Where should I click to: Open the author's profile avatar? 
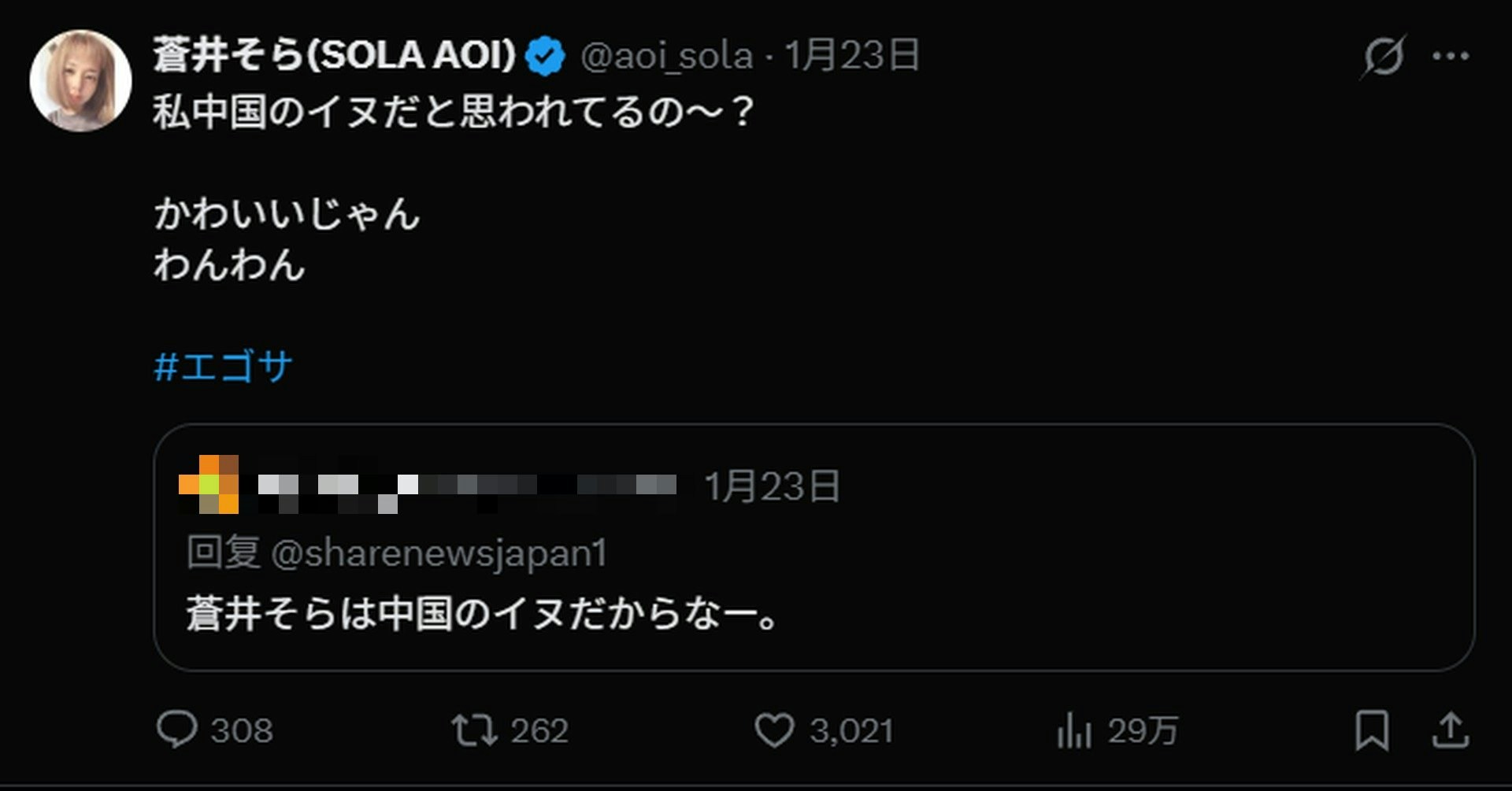coord(80,80)
